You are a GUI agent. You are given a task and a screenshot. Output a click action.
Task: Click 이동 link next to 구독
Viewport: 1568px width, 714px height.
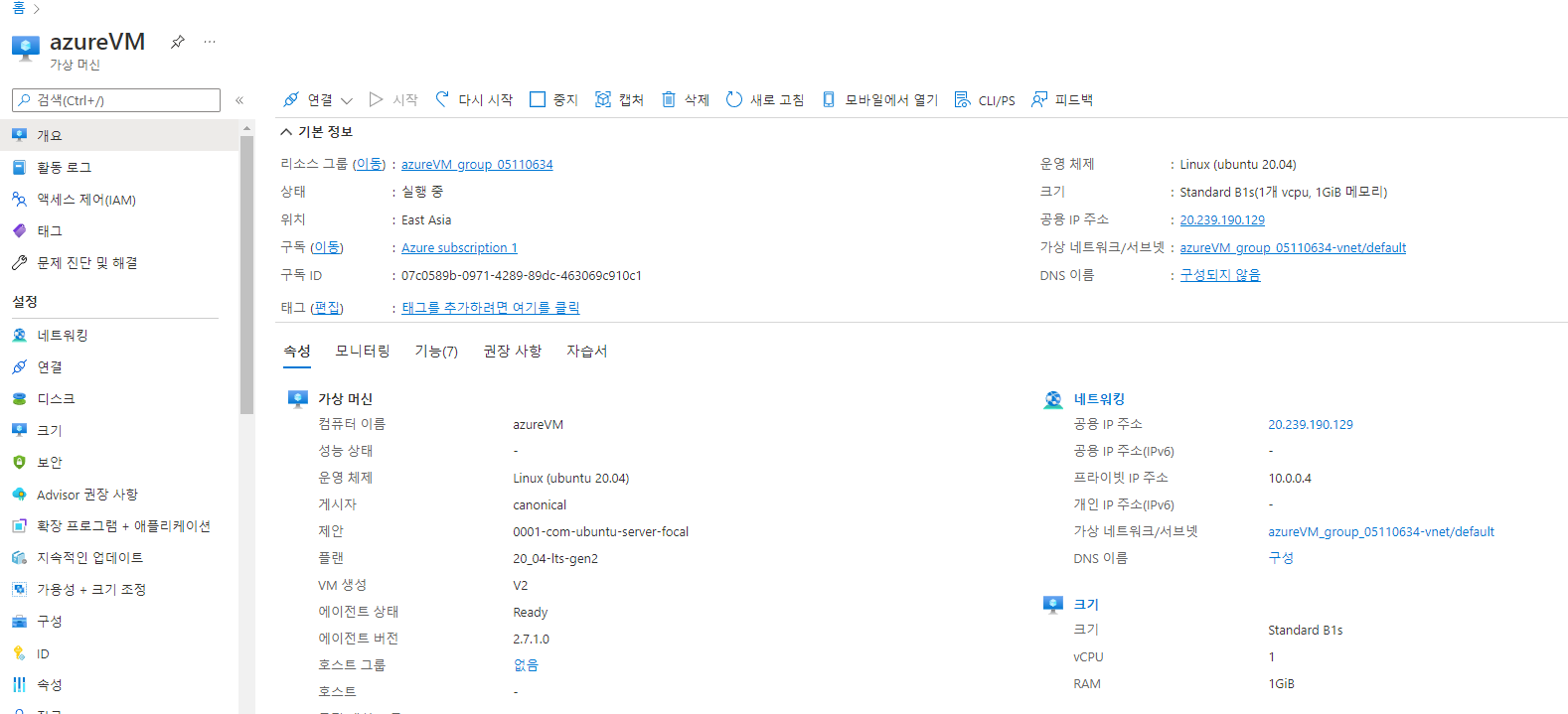tap(327, 247)
